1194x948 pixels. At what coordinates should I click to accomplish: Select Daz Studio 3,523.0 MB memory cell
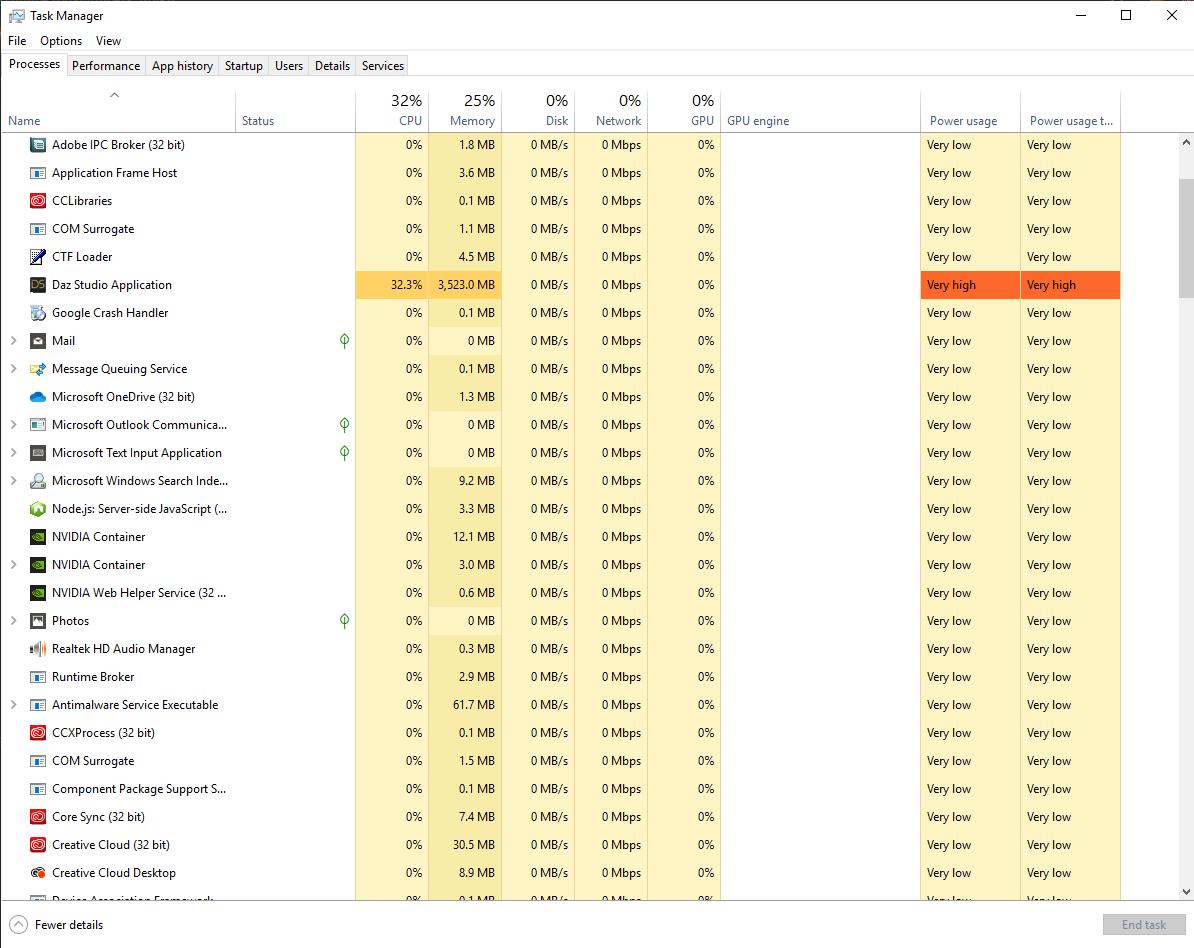point(465,285)
